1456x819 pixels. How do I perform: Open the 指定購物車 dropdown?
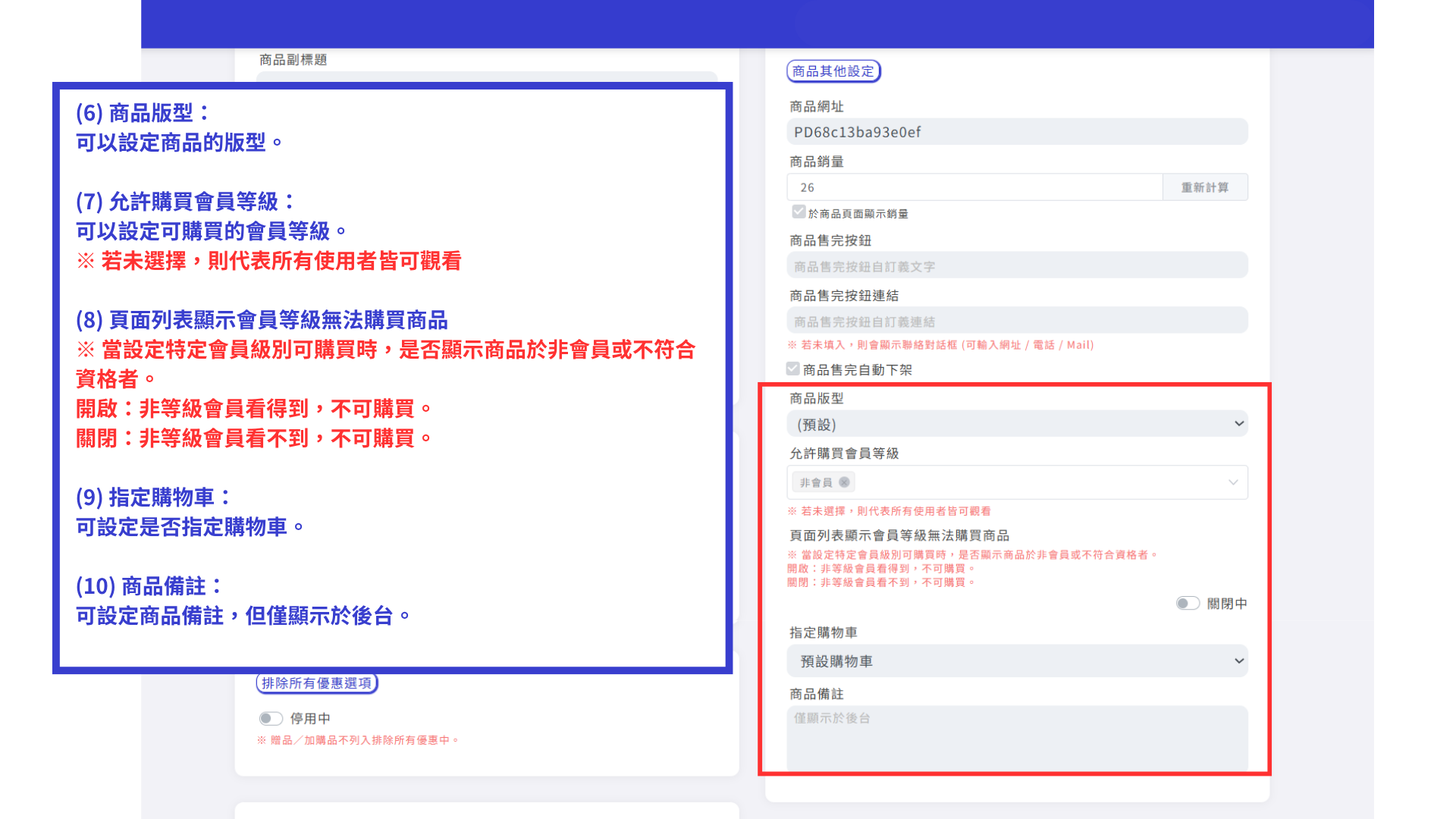1017,661
